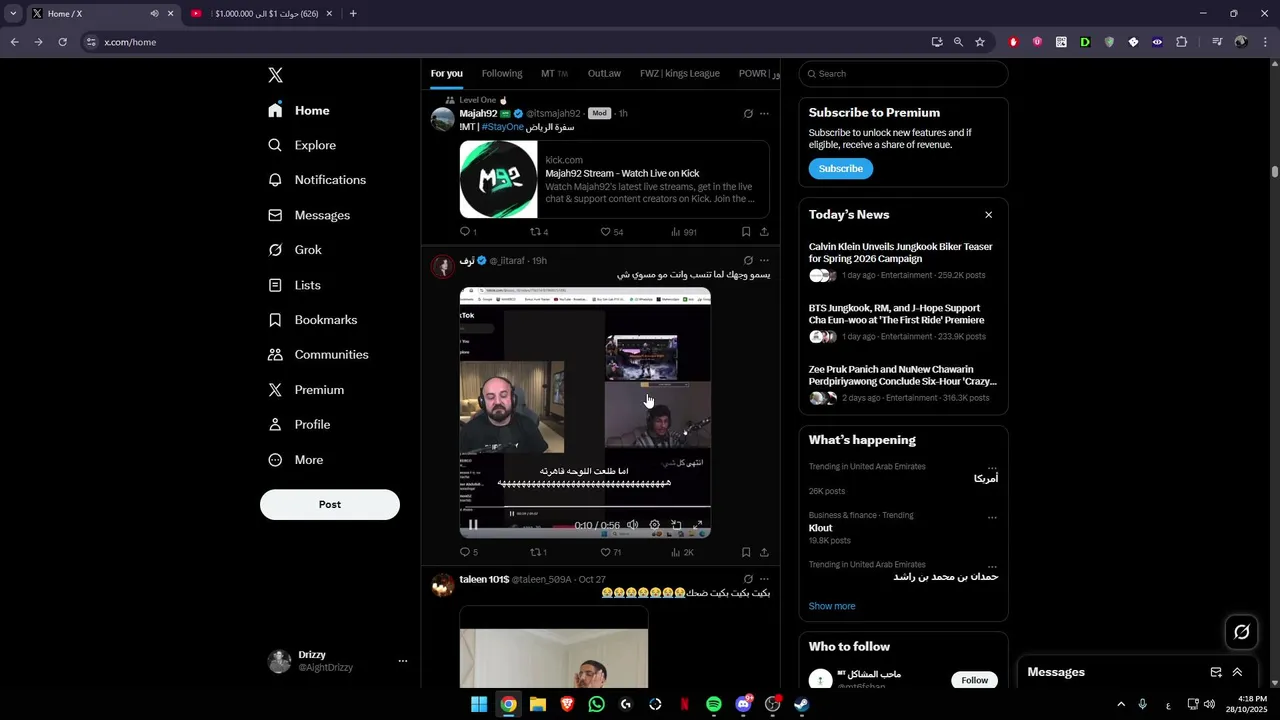
Task: Open Calvin Klein Jungkook news story
Action: point(903,261)
